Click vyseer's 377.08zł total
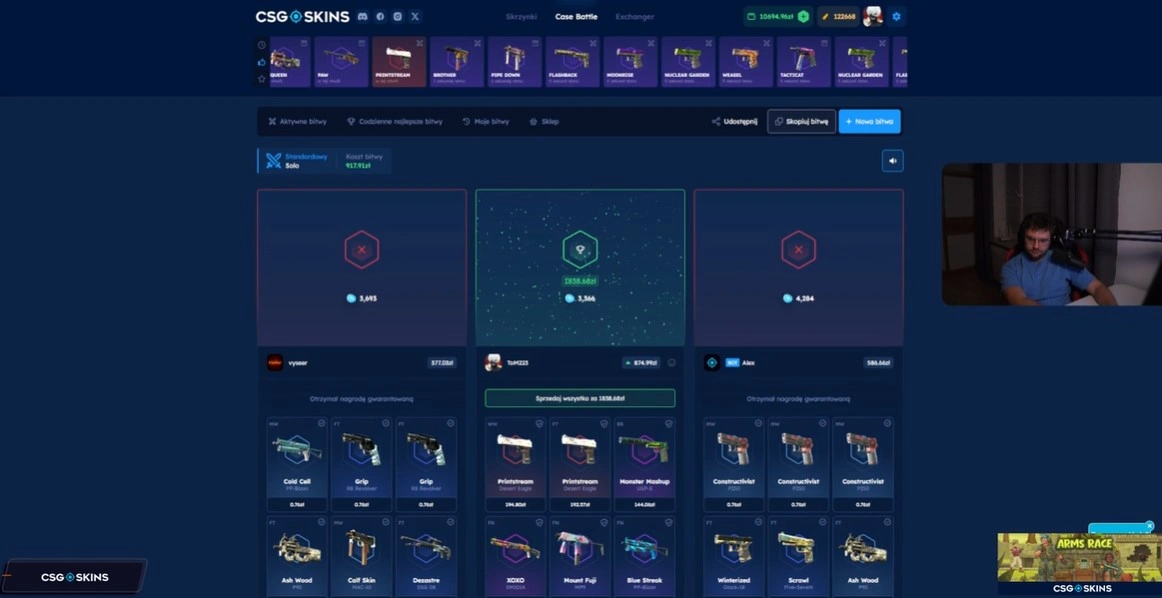The width and height of the screenshot is (1162, 598). 442,363
